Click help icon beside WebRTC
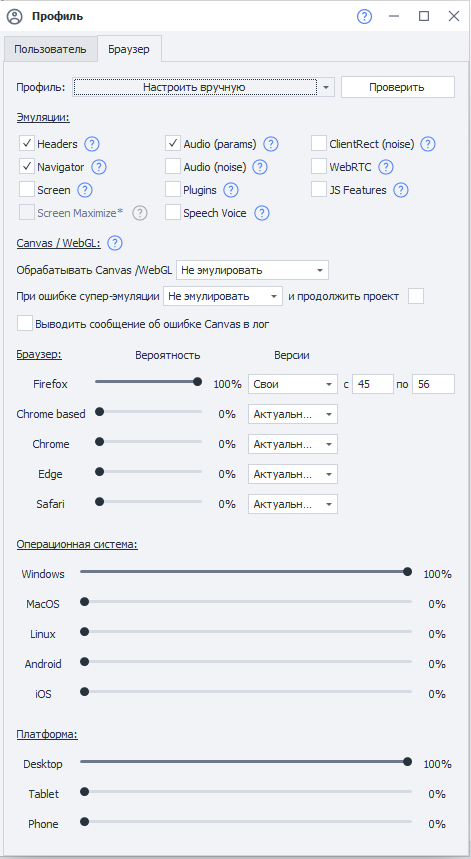 point(386,167)
